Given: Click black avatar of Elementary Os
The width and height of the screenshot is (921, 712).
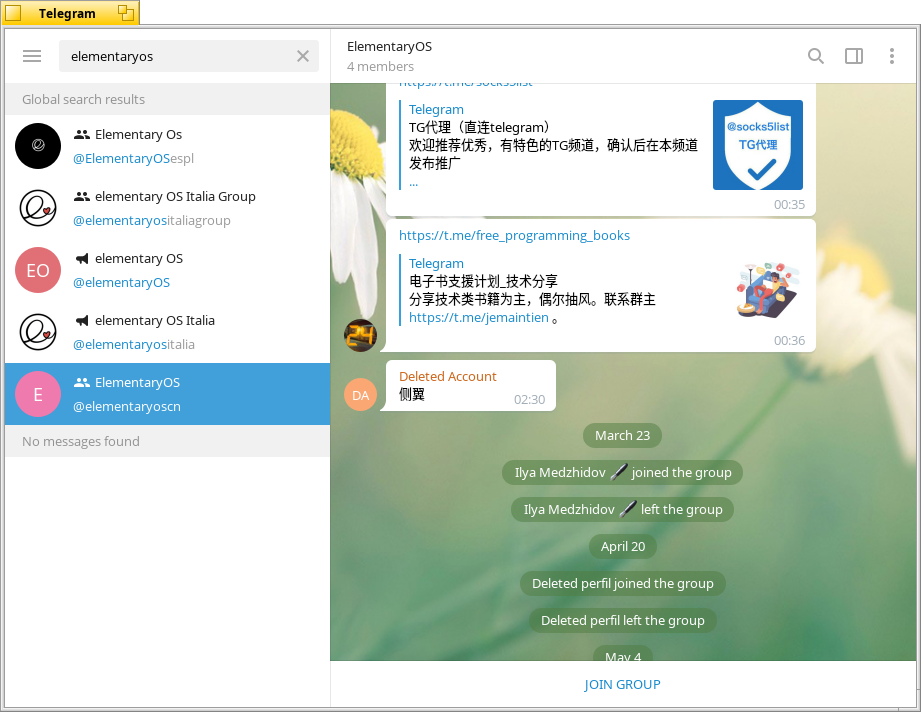Looking at the screenshot, I should [38, 146].
